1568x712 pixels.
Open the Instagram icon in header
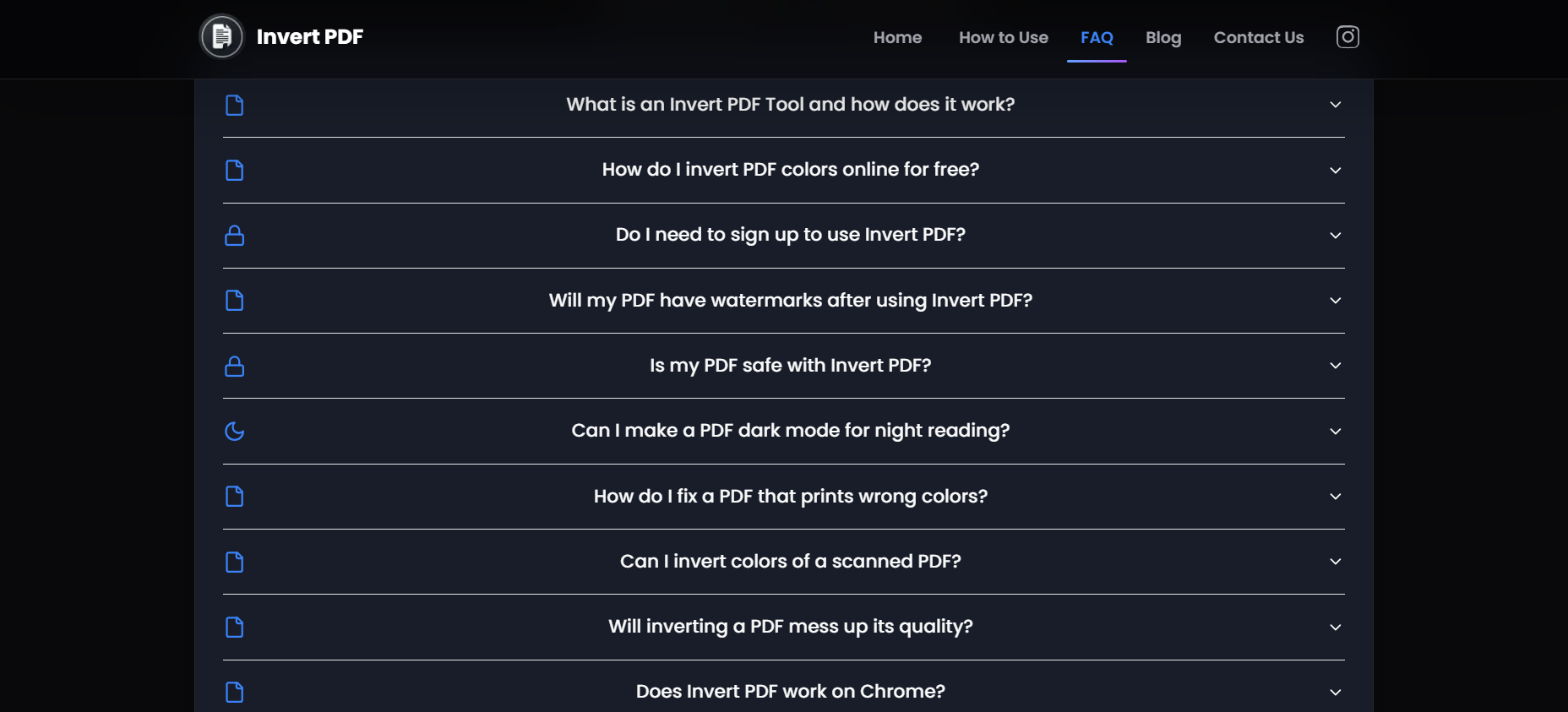1347,37
